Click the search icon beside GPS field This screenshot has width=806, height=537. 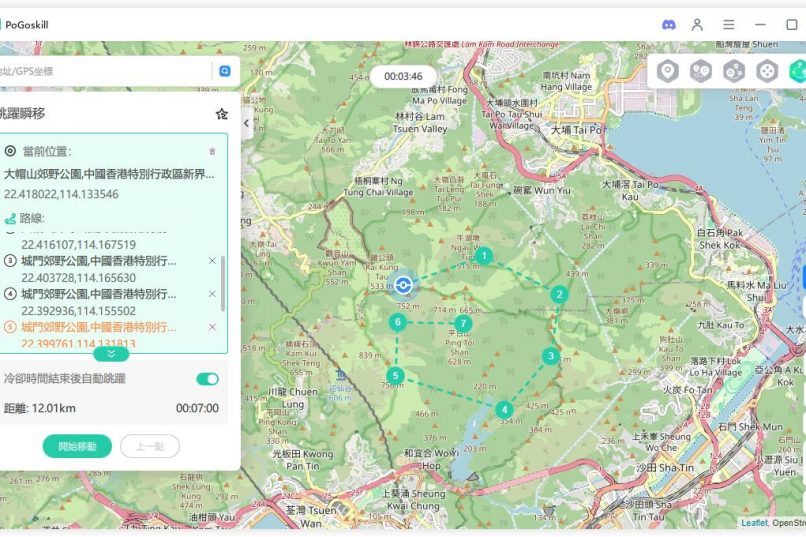(x=225, y=71)
